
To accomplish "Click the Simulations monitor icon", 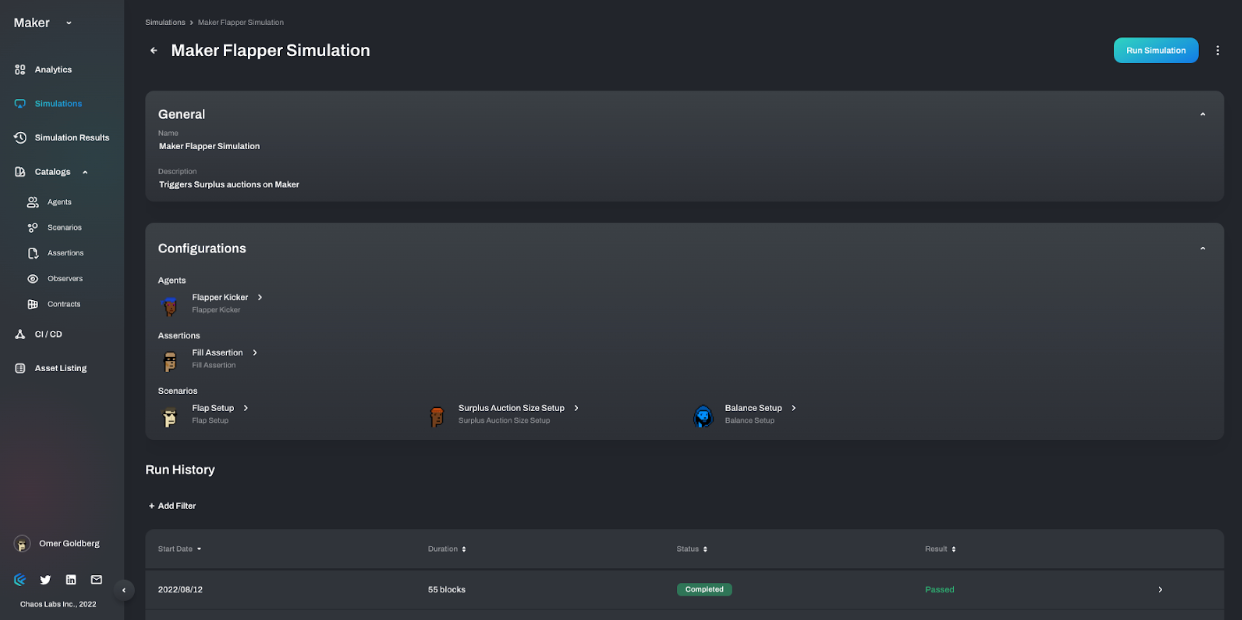I will coord(20,104).
